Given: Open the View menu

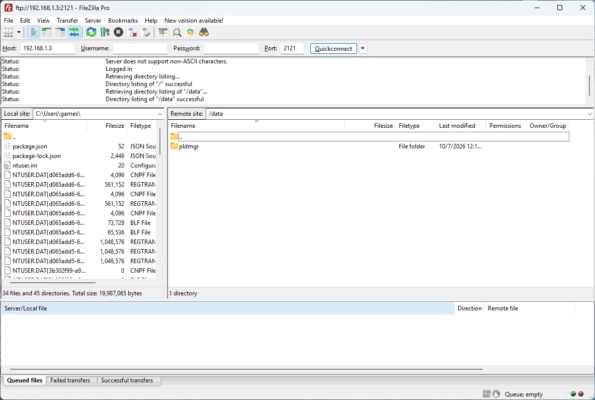Looking at the screenshot, I should 43,20.
